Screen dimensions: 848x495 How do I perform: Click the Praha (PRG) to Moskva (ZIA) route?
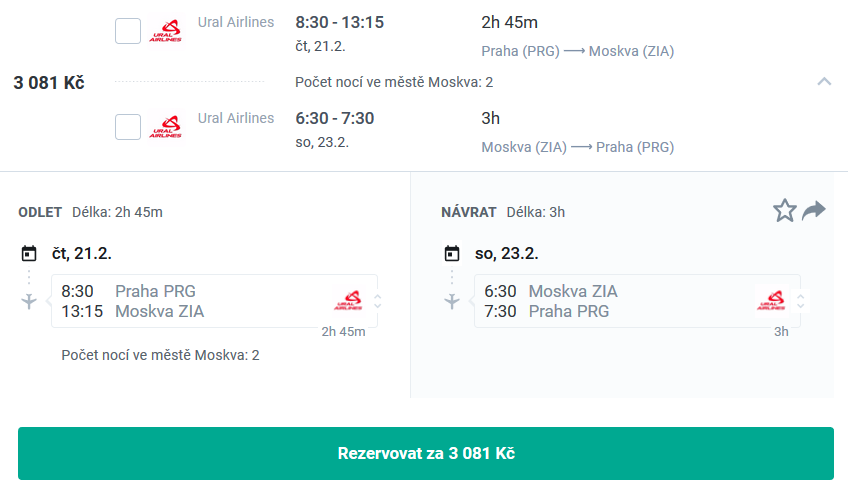pyautogui.click(x=578, y=51)
